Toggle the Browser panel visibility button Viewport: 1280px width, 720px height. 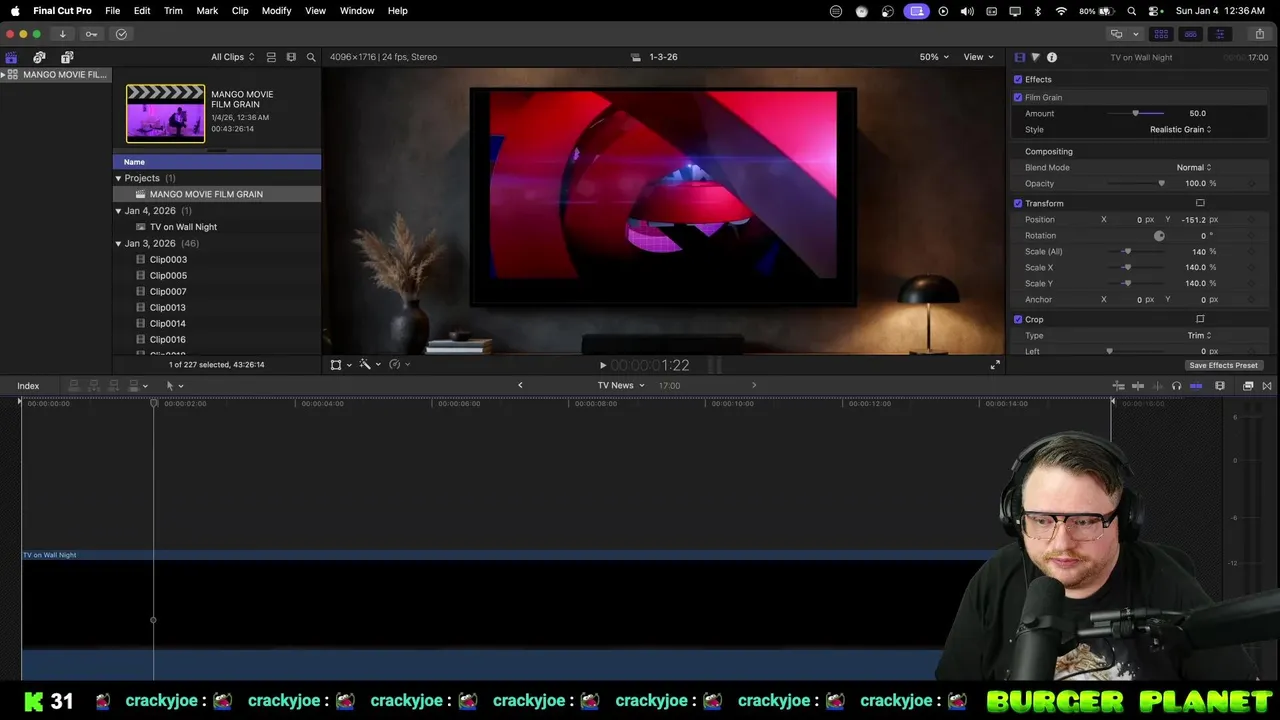pyautogui.click(x=1161, y=34)
